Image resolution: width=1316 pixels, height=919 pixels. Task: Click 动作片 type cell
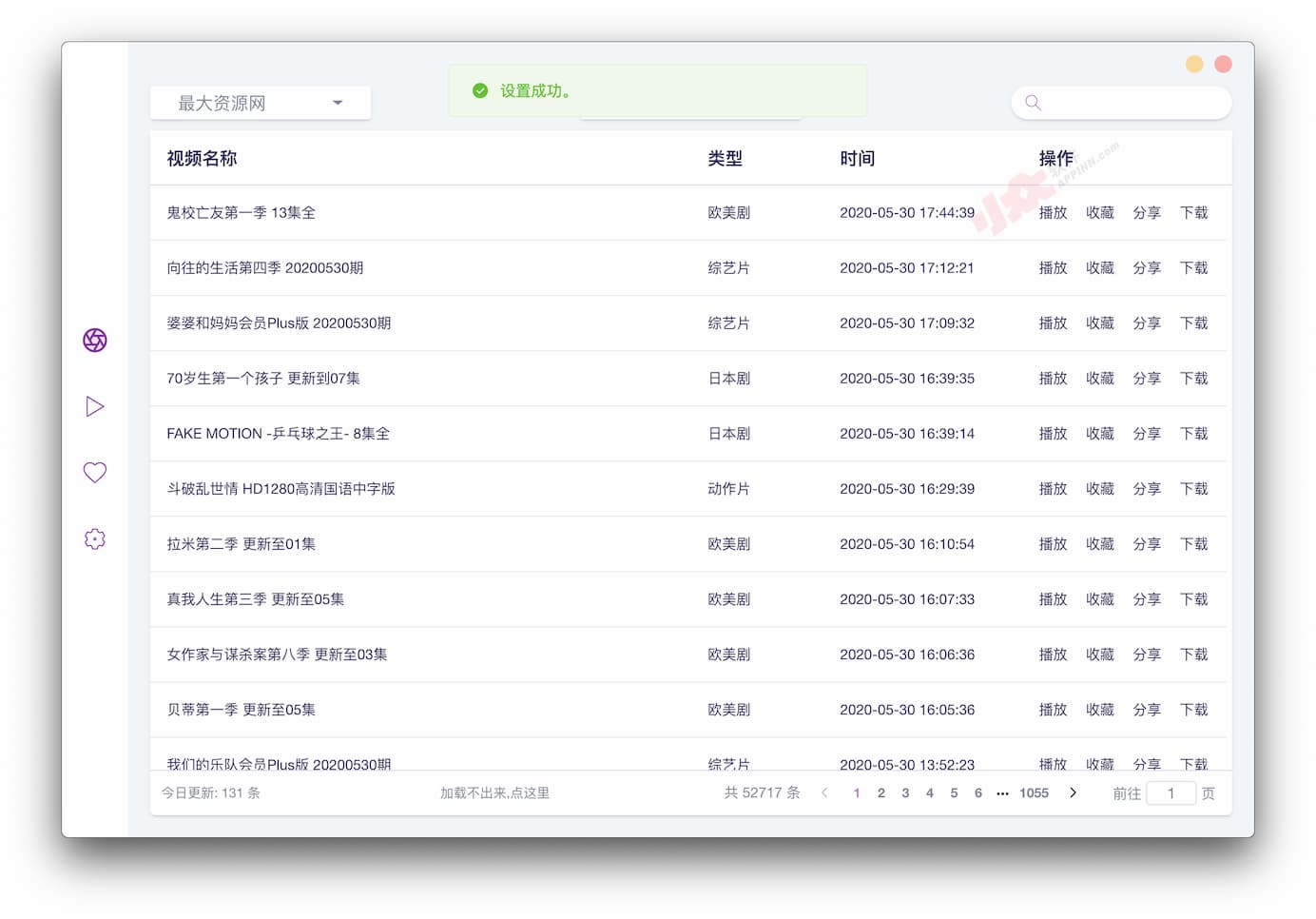pyautogui.click(x=729, y=489)
